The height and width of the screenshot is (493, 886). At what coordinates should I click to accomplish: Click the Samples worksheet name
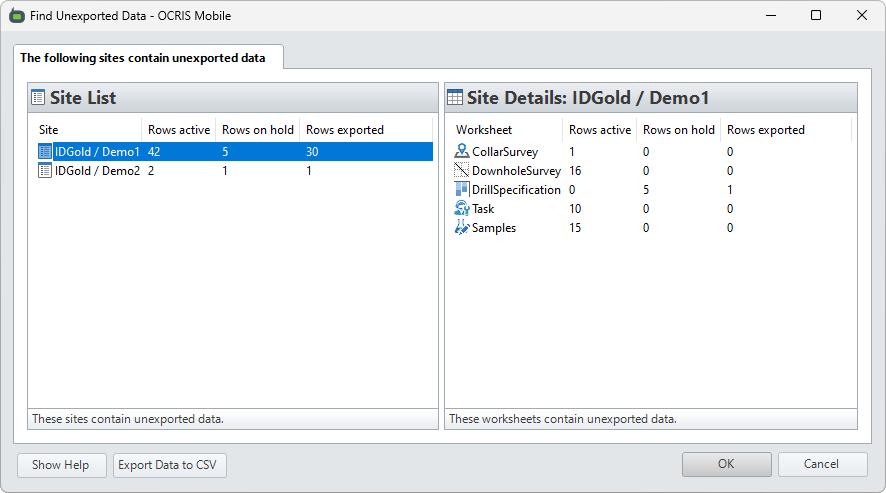point(494,228)
